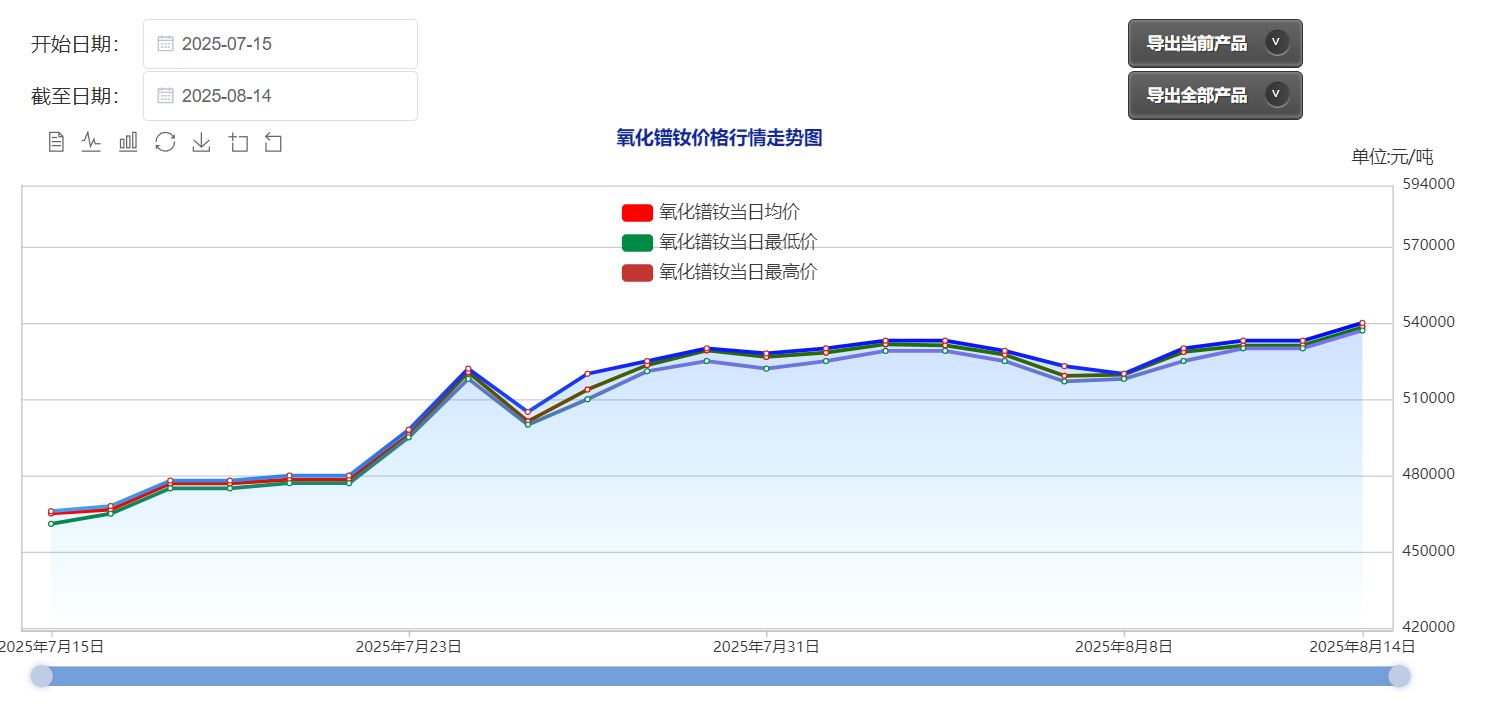
Task: Open the chart data view icon
Action: pos(56,142)
